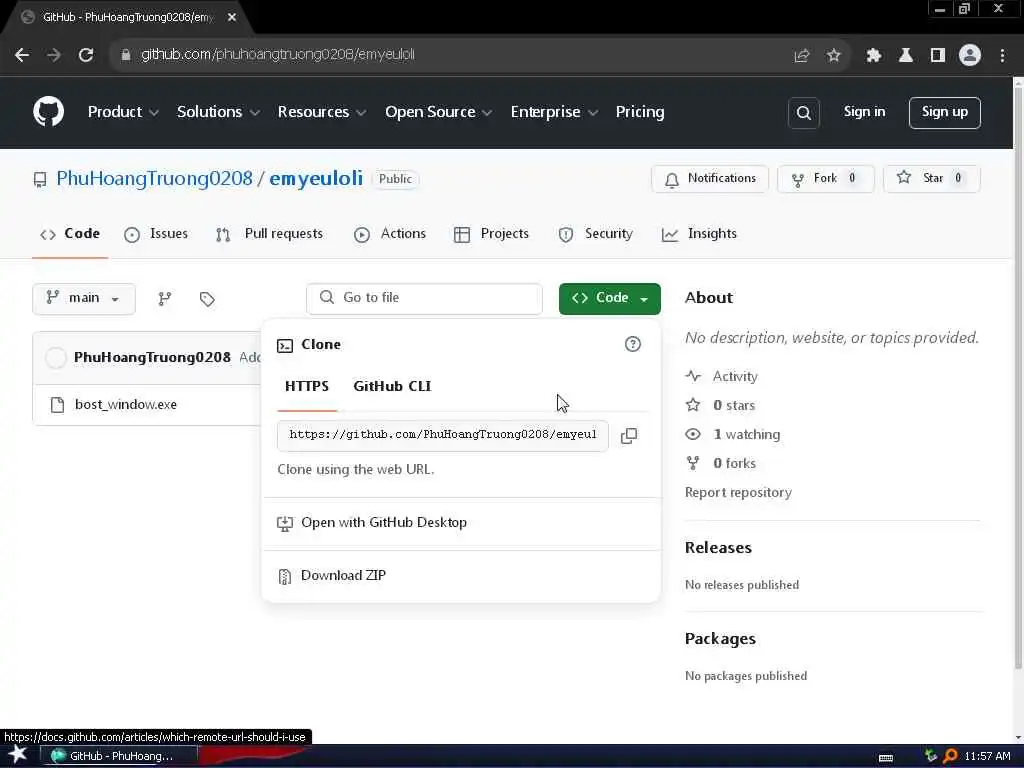Select the Code repository tab
This screenshot has height=768, width=1024.
tap(70, 234)
